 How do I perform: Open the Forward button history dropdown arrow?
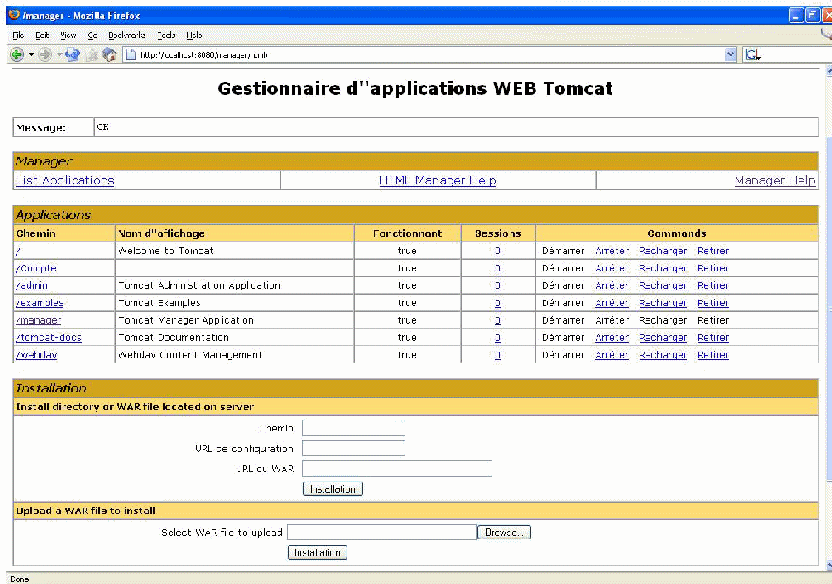click(x=58, y=55)
